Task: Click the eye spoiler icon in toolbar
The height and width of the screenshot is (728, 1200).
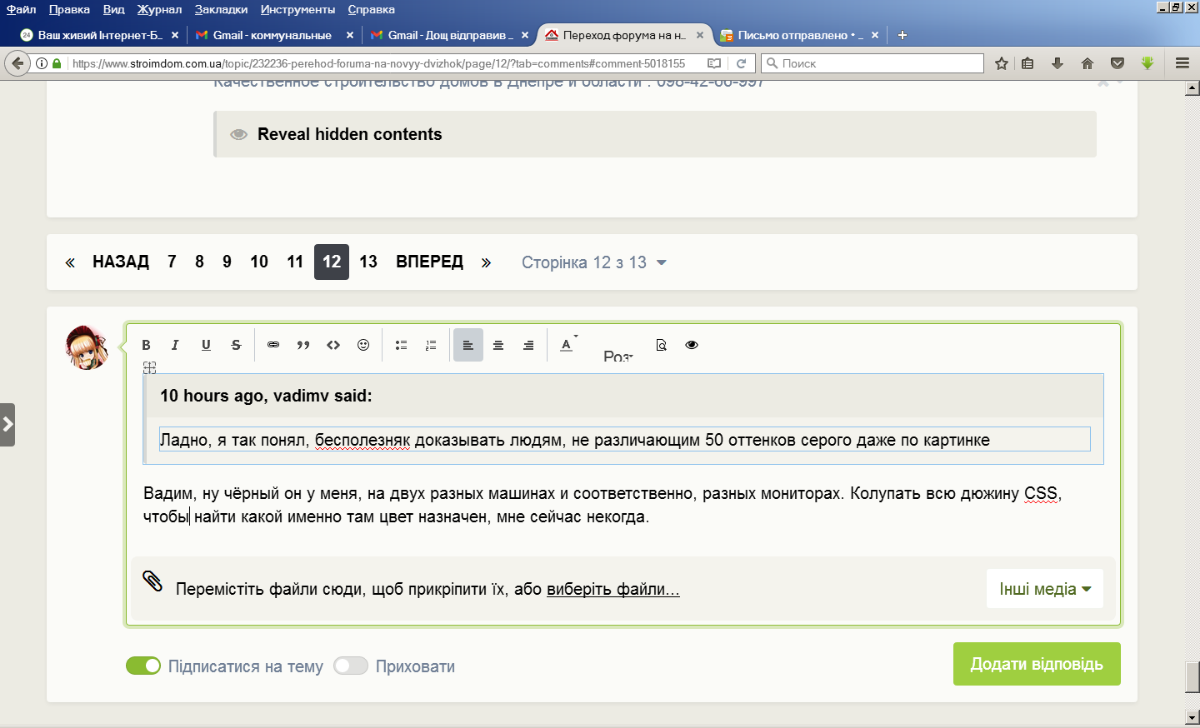Action: point(691,345)
